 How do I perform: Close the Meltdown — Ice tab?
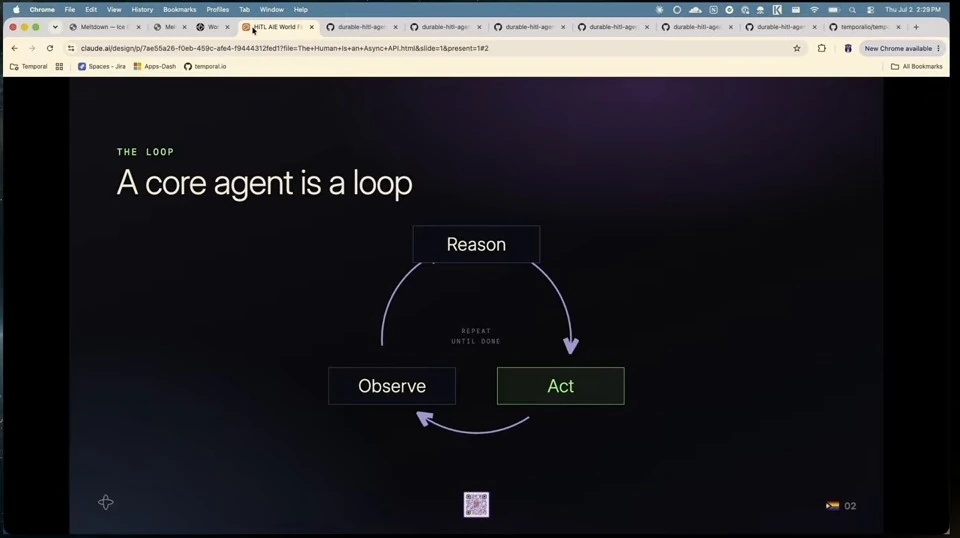pos(138,27)
